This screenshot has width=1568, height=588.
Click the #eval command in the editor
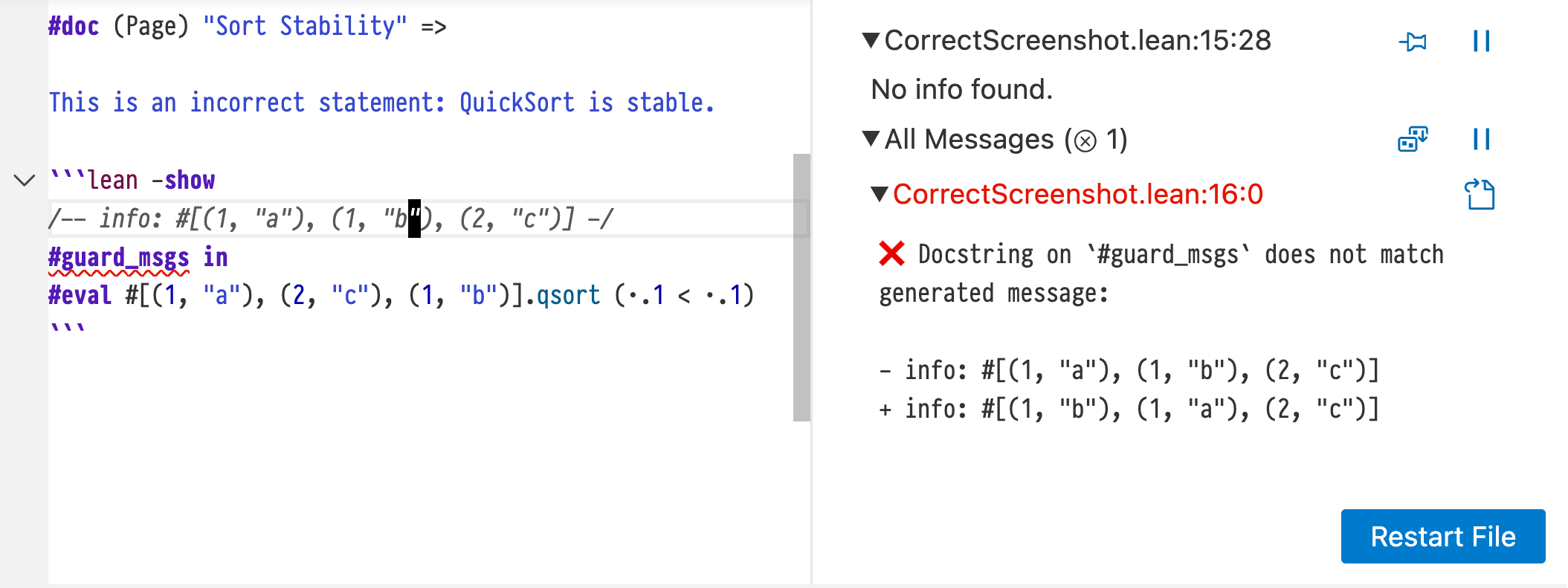click(80, 296)
